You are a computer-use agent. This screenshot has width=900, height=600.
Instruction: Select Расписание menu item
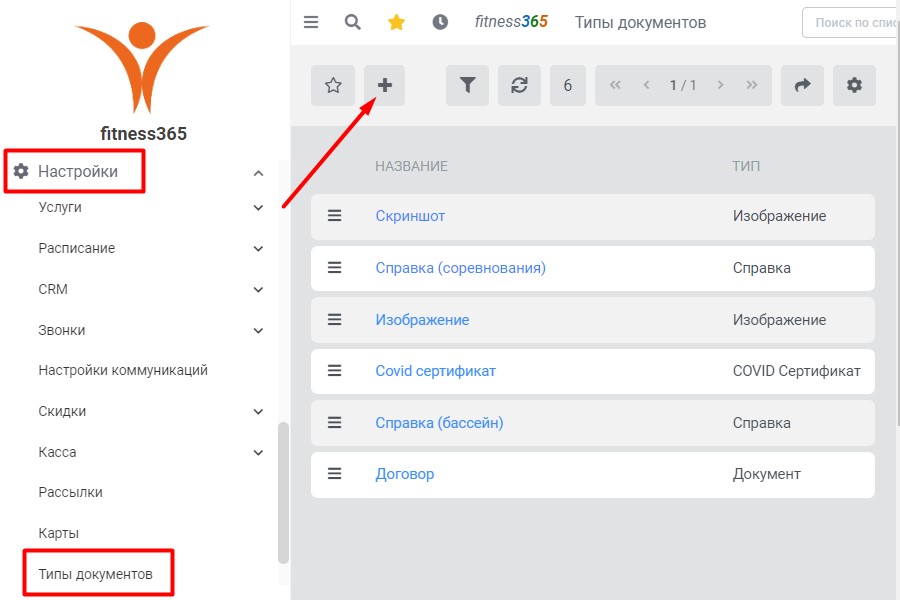76,248
